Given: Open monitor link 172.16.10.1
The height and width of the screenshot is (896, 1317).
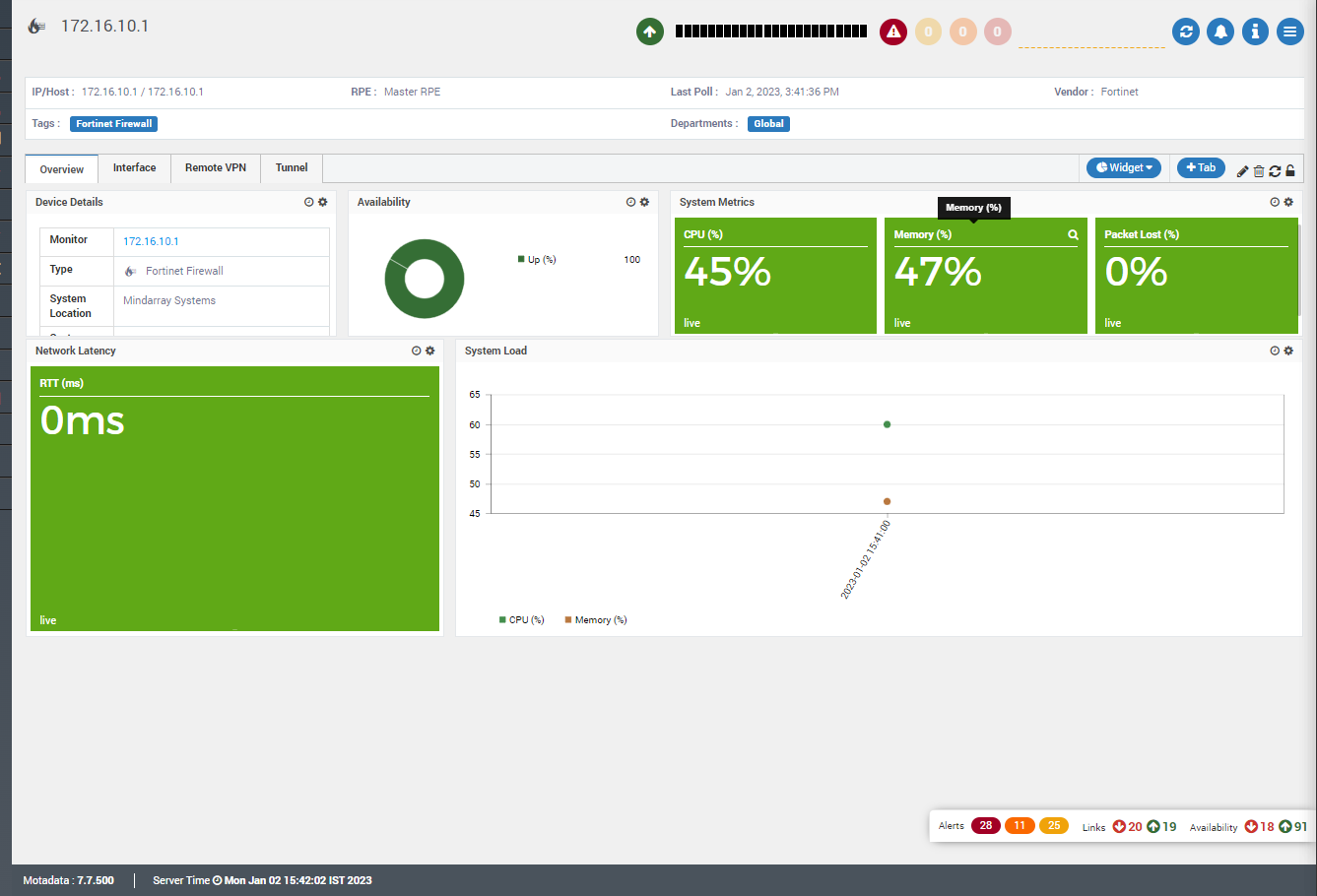Looking at the screenshot, I should click(151, 241).
